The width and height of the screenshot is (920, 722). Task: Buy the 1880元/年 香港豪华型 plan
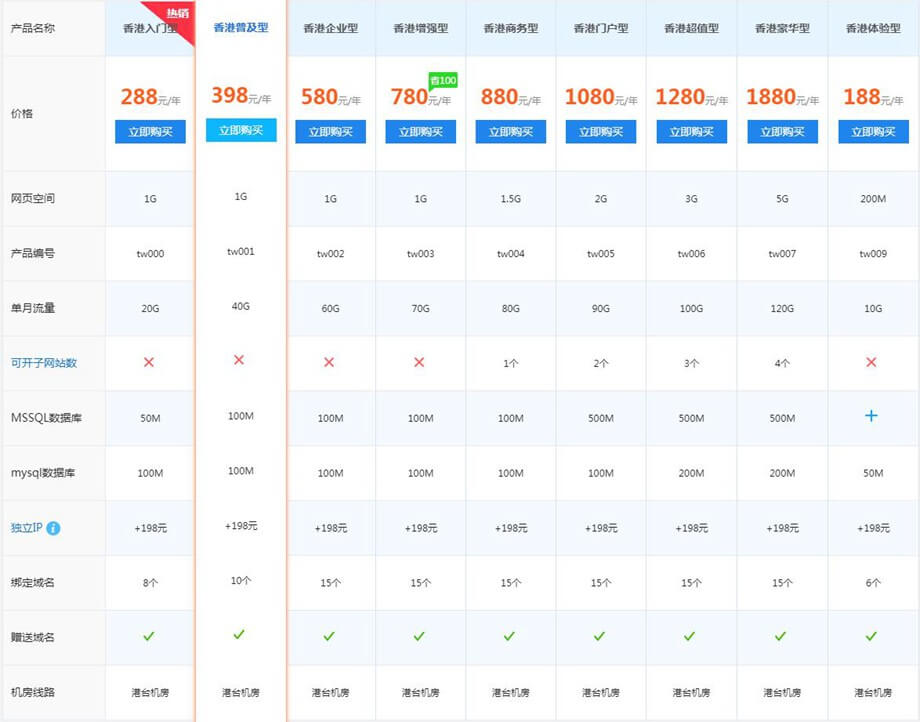pyautogui.click(x=781, y=132)
